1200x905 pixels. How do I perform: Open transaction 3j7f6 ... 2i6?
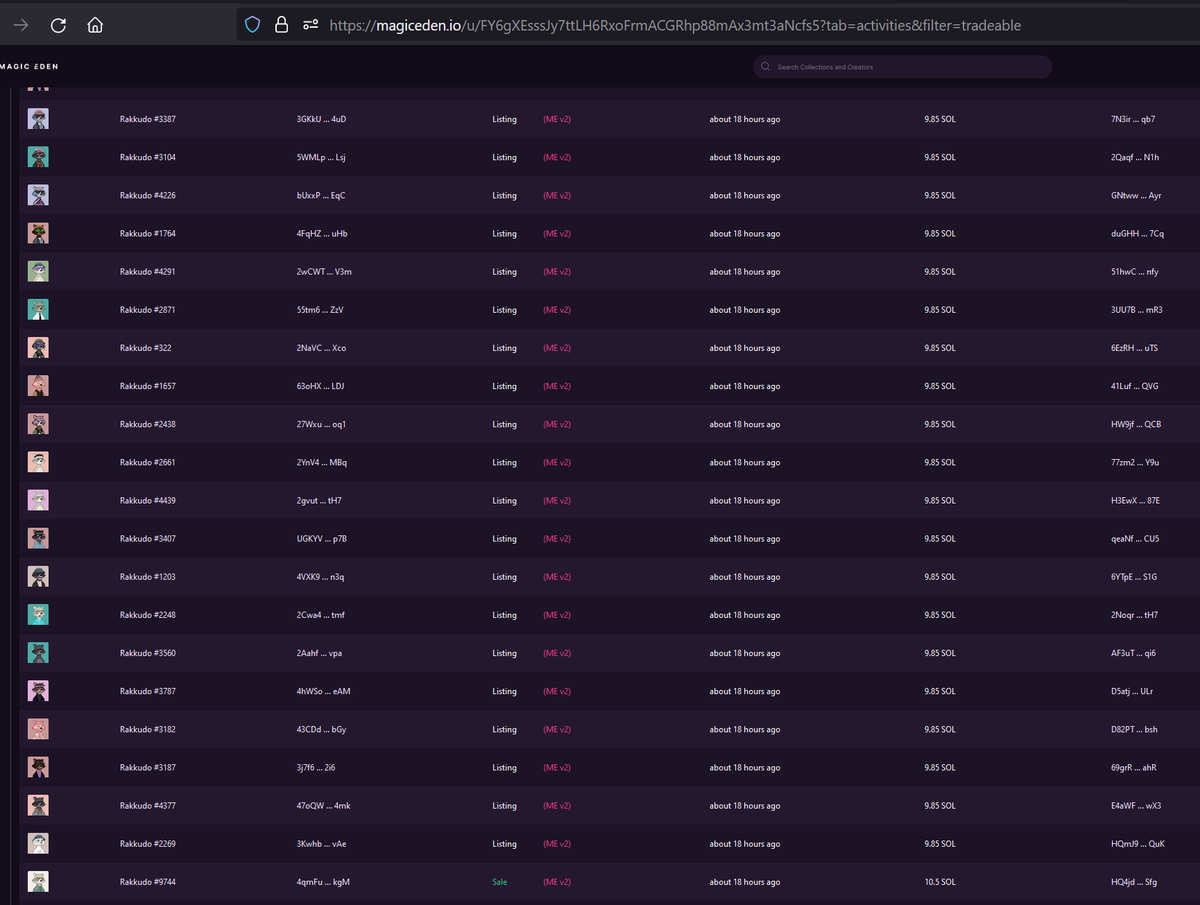point(316,767)
